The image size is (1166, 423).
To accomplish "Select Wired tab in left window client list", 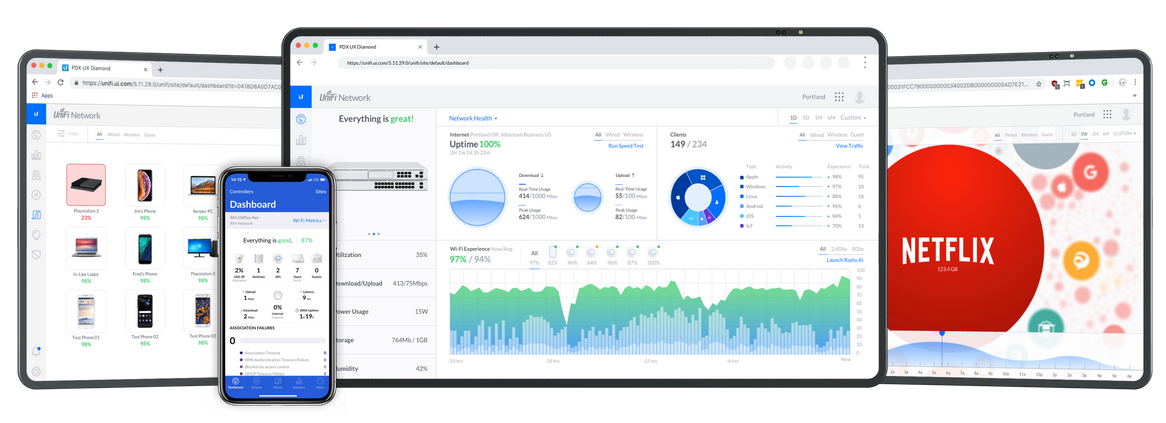I will (113, 135).
